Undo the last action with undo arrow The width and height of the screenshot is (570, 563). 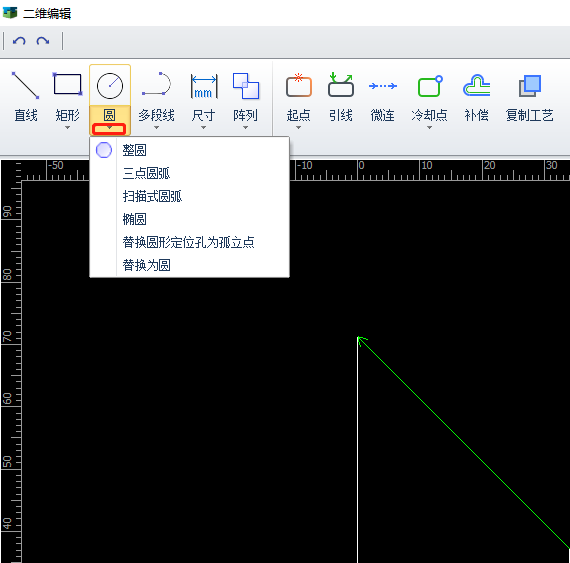click(19, 41)
